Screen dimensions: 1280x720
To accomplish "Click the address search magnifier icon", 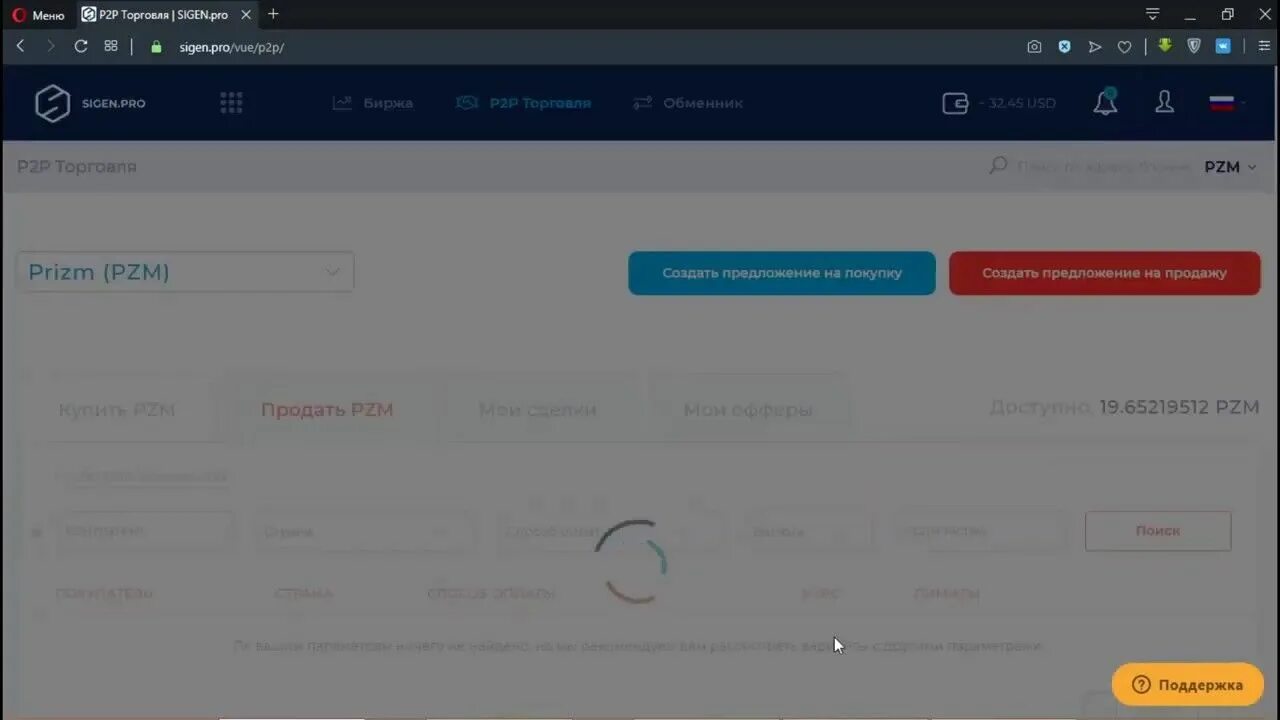I will pos(998,166).
